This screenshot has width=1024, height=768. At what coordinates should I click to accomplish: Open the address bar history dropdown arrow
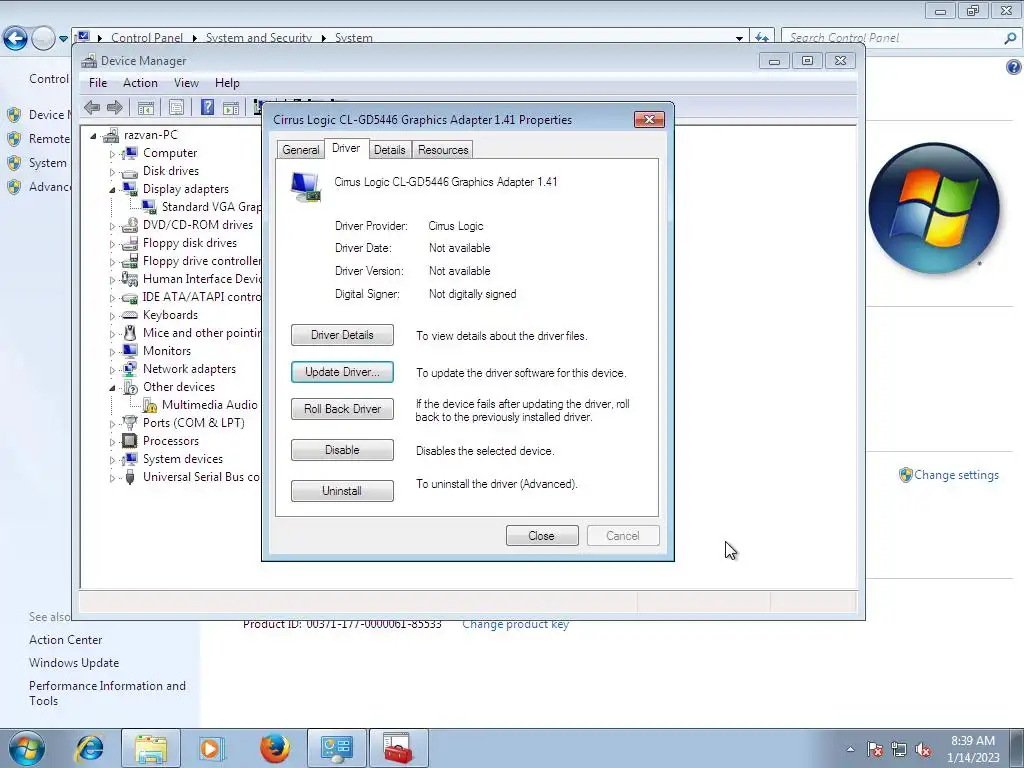click(x=739, y=39)
